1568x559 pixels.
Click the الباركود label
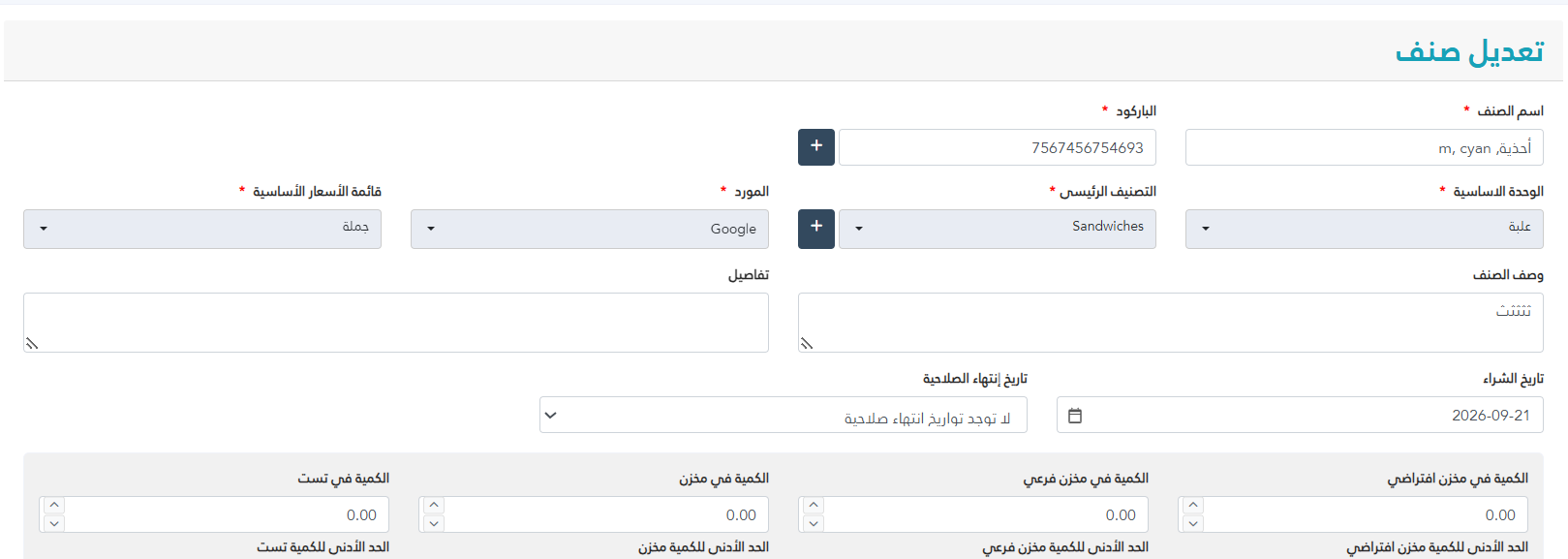click(x=1136, y=110)
